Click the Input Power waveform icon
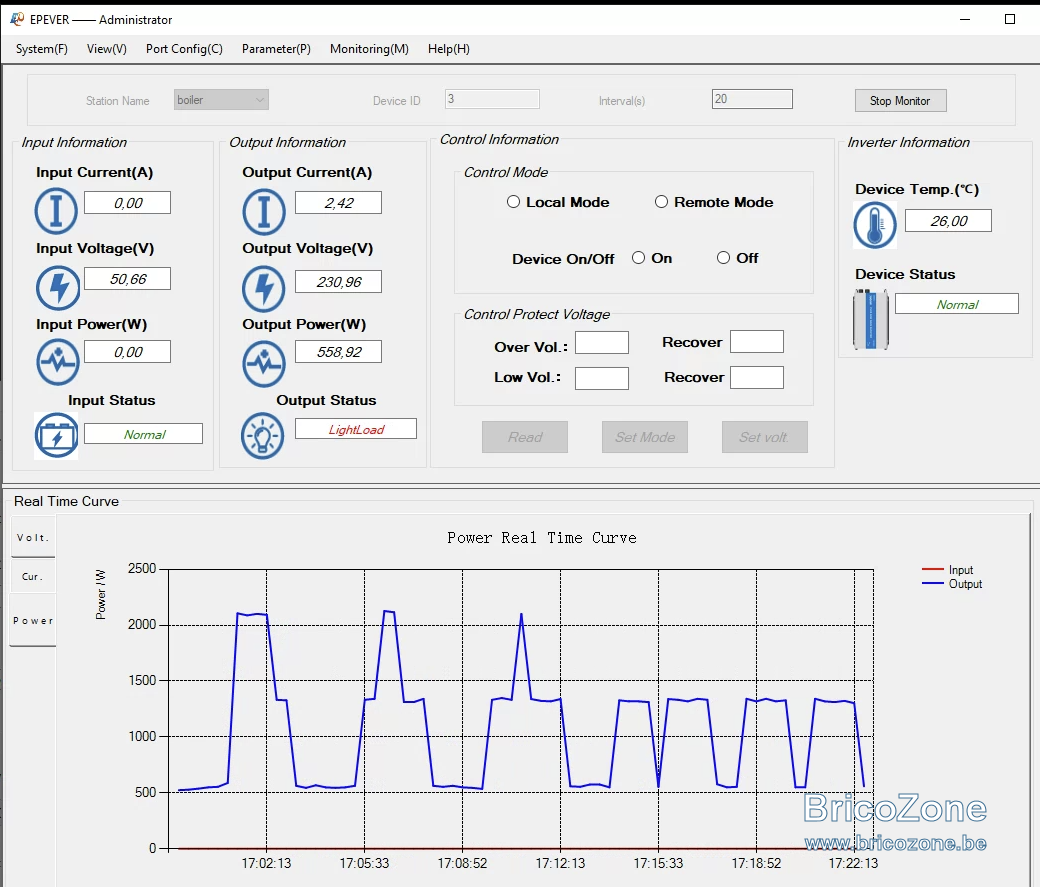The height and width of the screenshot is (887, 1040). [58, 362]
